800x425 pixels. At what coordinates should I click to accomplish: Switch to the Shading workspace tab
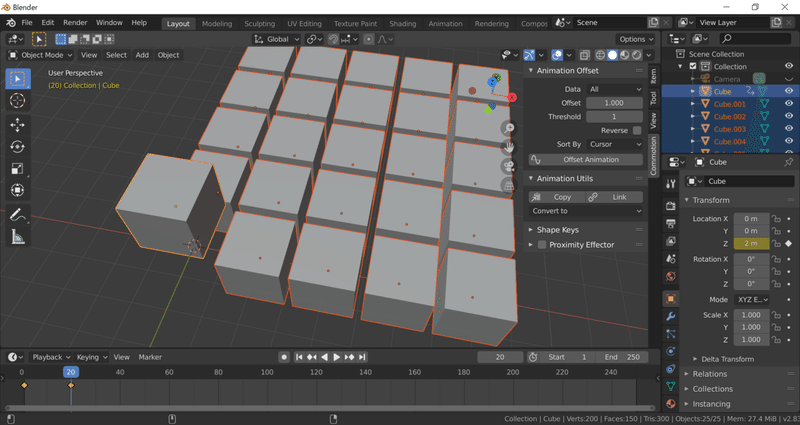pyautogui.click(x=402, y=23)
